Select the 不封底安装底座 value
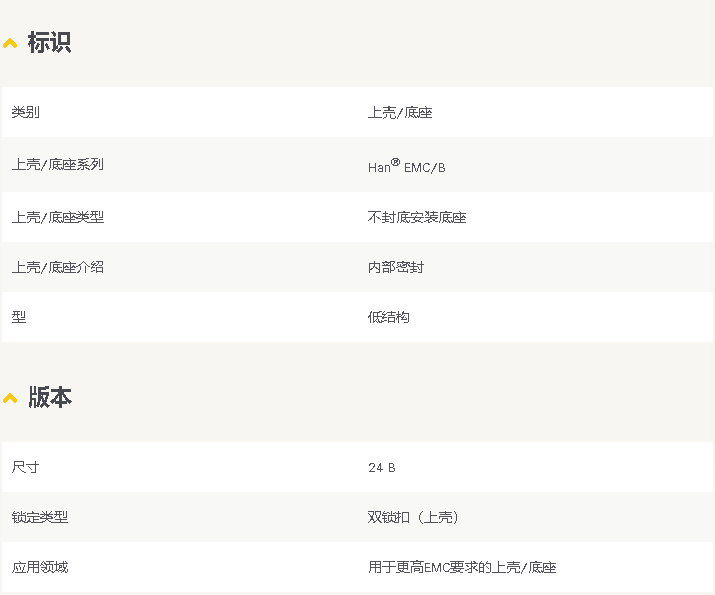This screenshot has width=715, height=595. (x=417, y=217)
